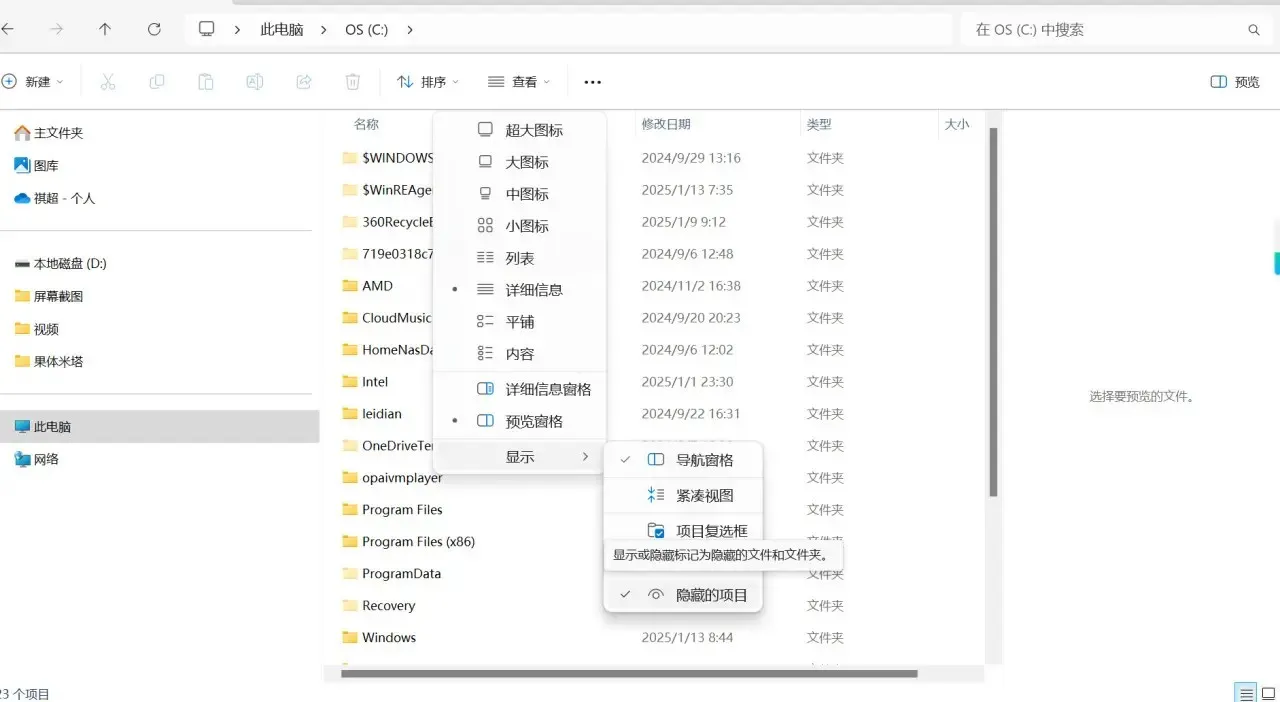Open the 查看 dropdown

519,82
